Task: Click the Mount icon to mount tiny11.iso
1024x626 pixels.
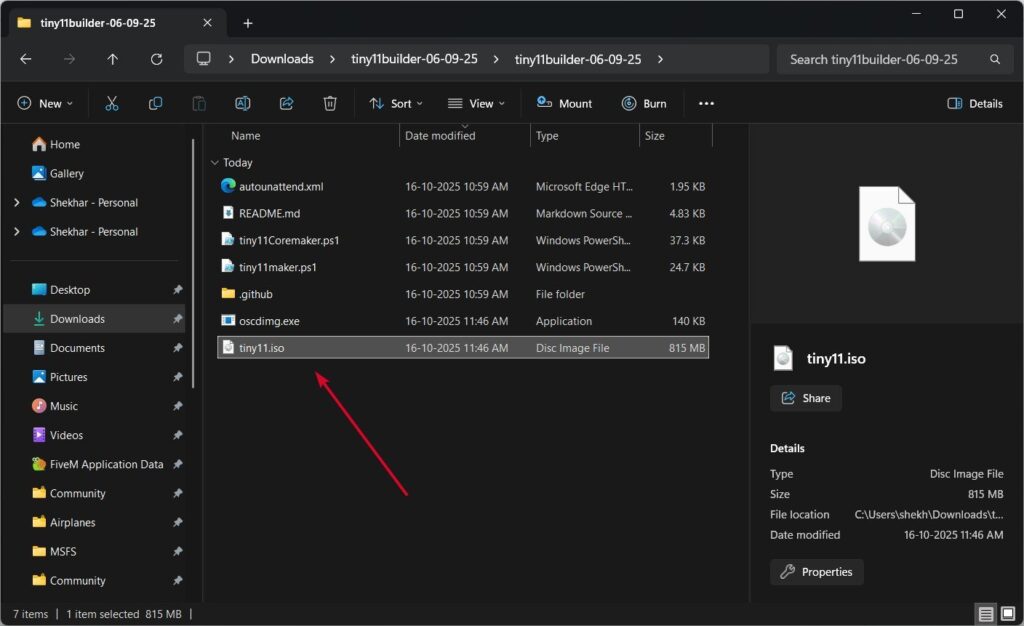Action: pos(564,103)
